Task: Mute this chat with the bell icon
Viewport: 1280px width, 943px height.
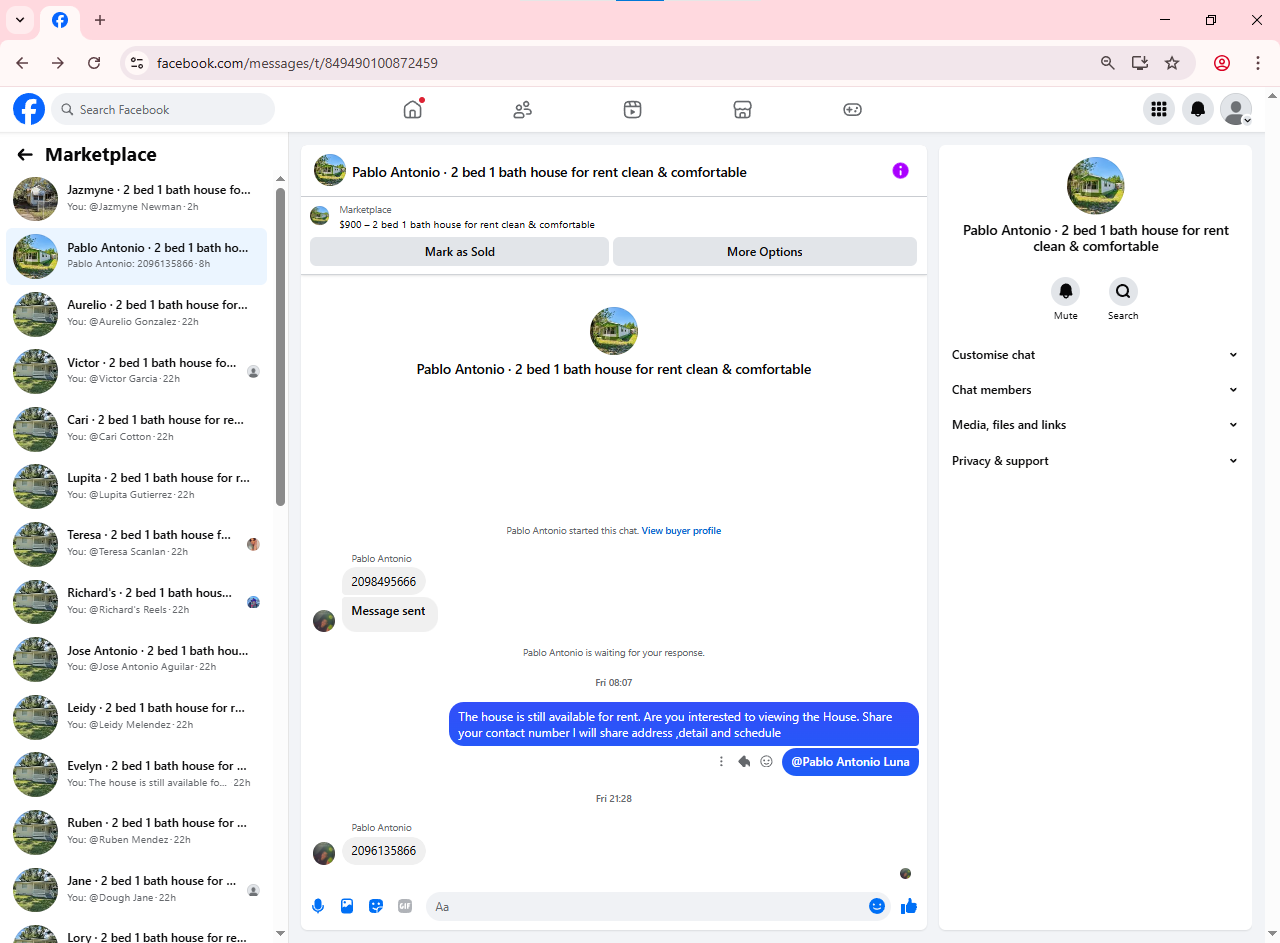Action: point(1066,292)
